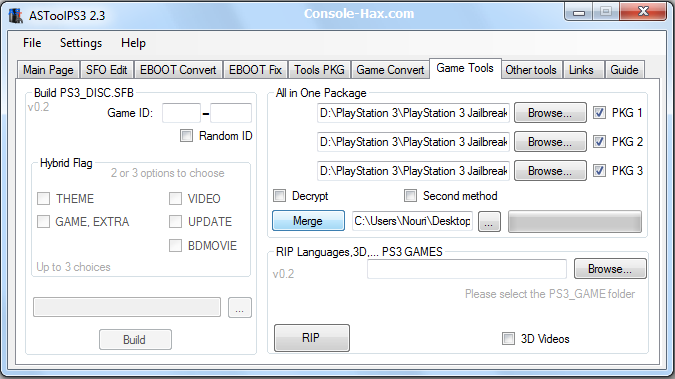Click Browse in RIP Languages section
This screenshot has height=379, width=675.
(x=610, y=269)
